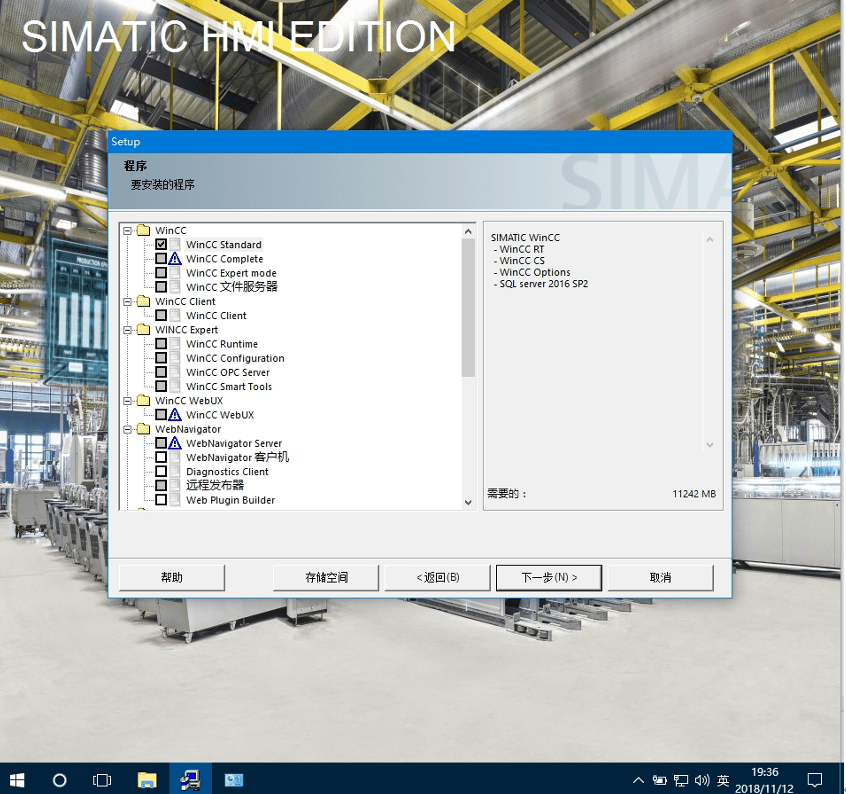Go back with the 返回(B) button
Image resolution: width=846 pixels, height=794 pixels.
point(438,578)
